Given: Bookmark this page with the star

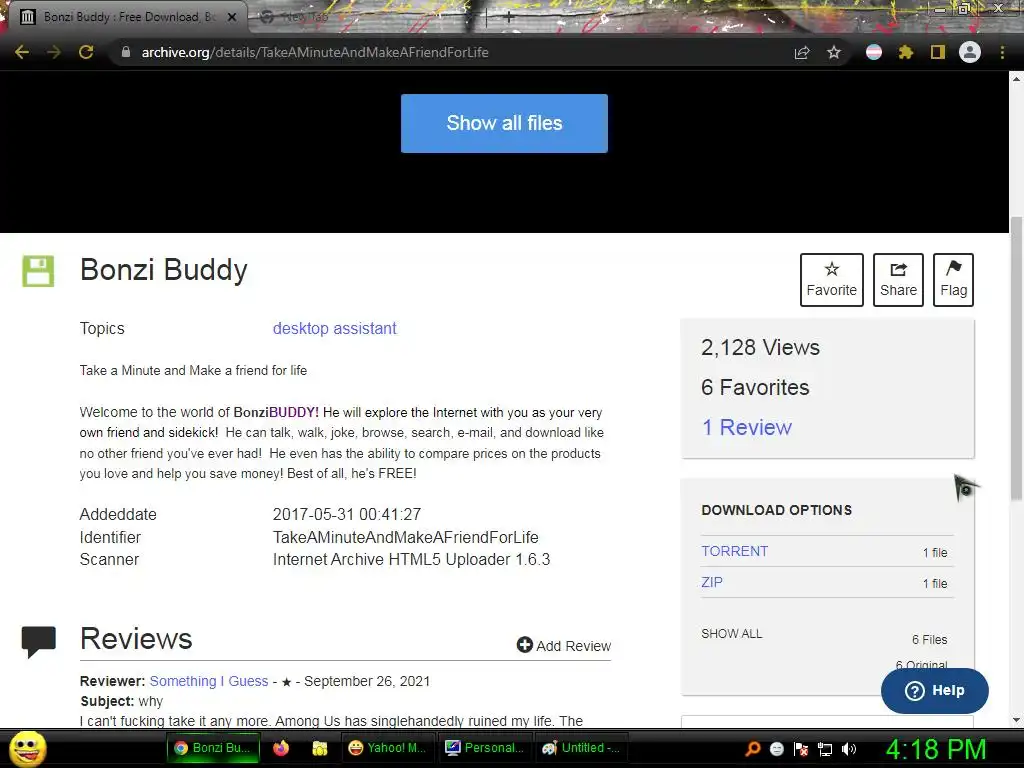Looking at the screenshot, I should click(x=834, y=52).
